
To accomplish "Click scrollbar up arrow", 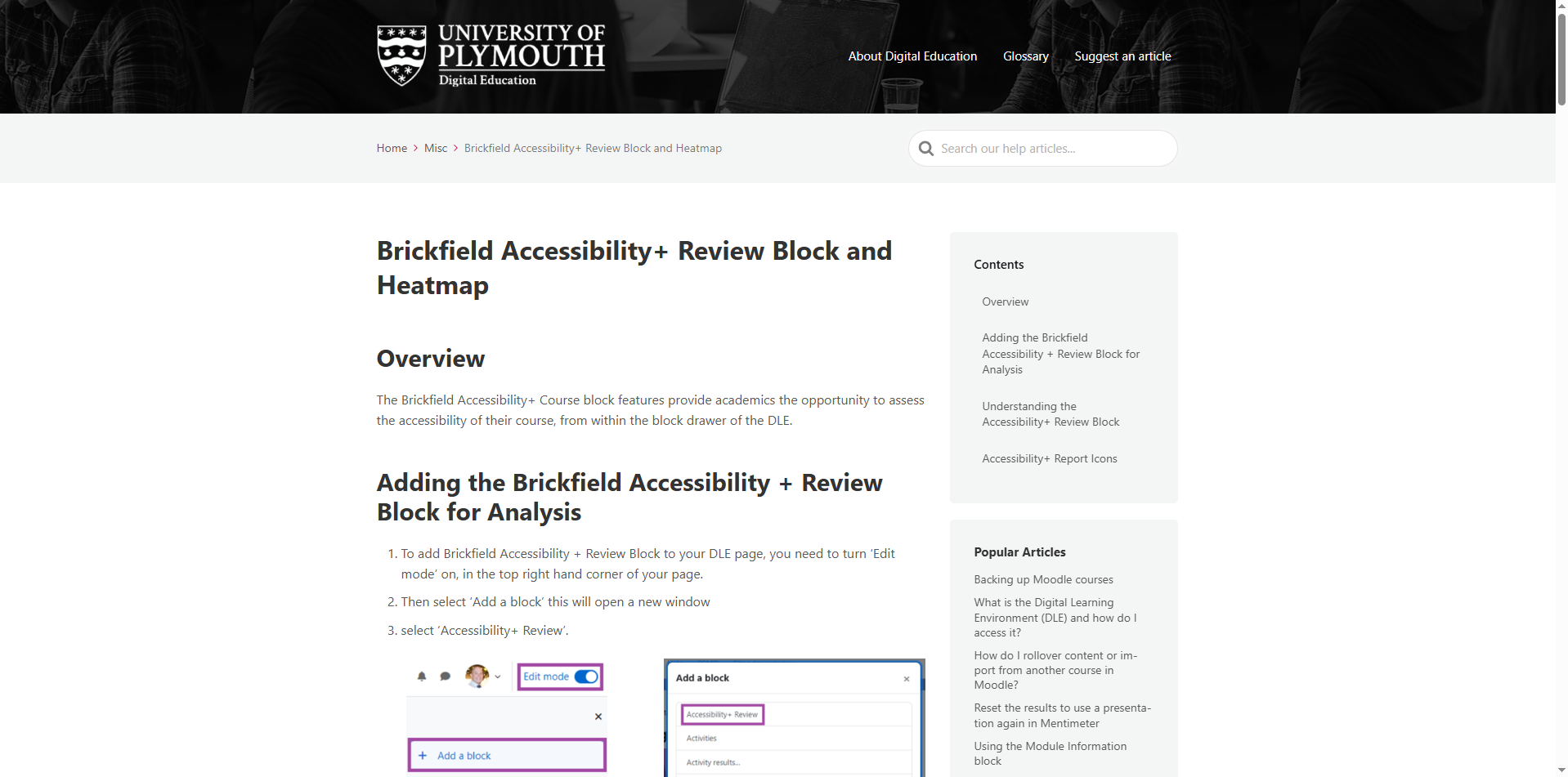I will tap(1561, 6).
